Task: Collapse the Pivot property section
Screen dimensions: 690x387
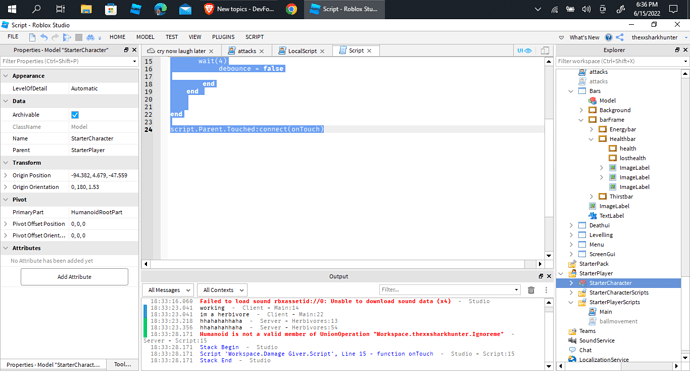Action: point(6,199)
